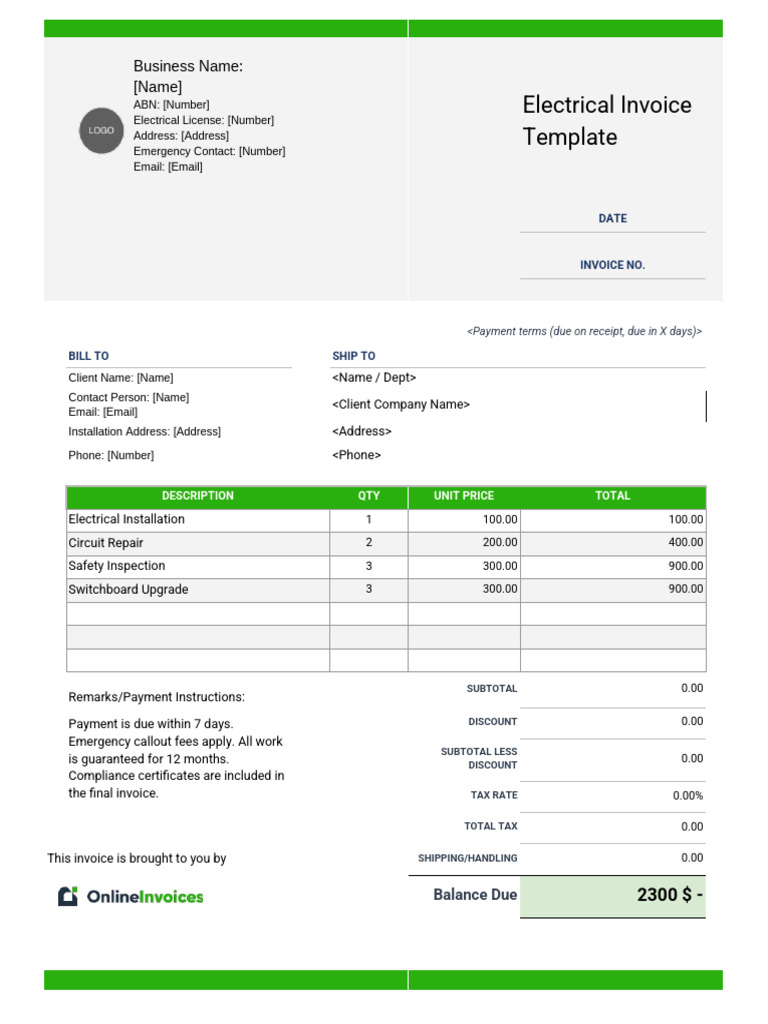Select Phone: [Number] under Bill To
The width and height of the screenshot is (768, 1024).
tap(111, 455)
